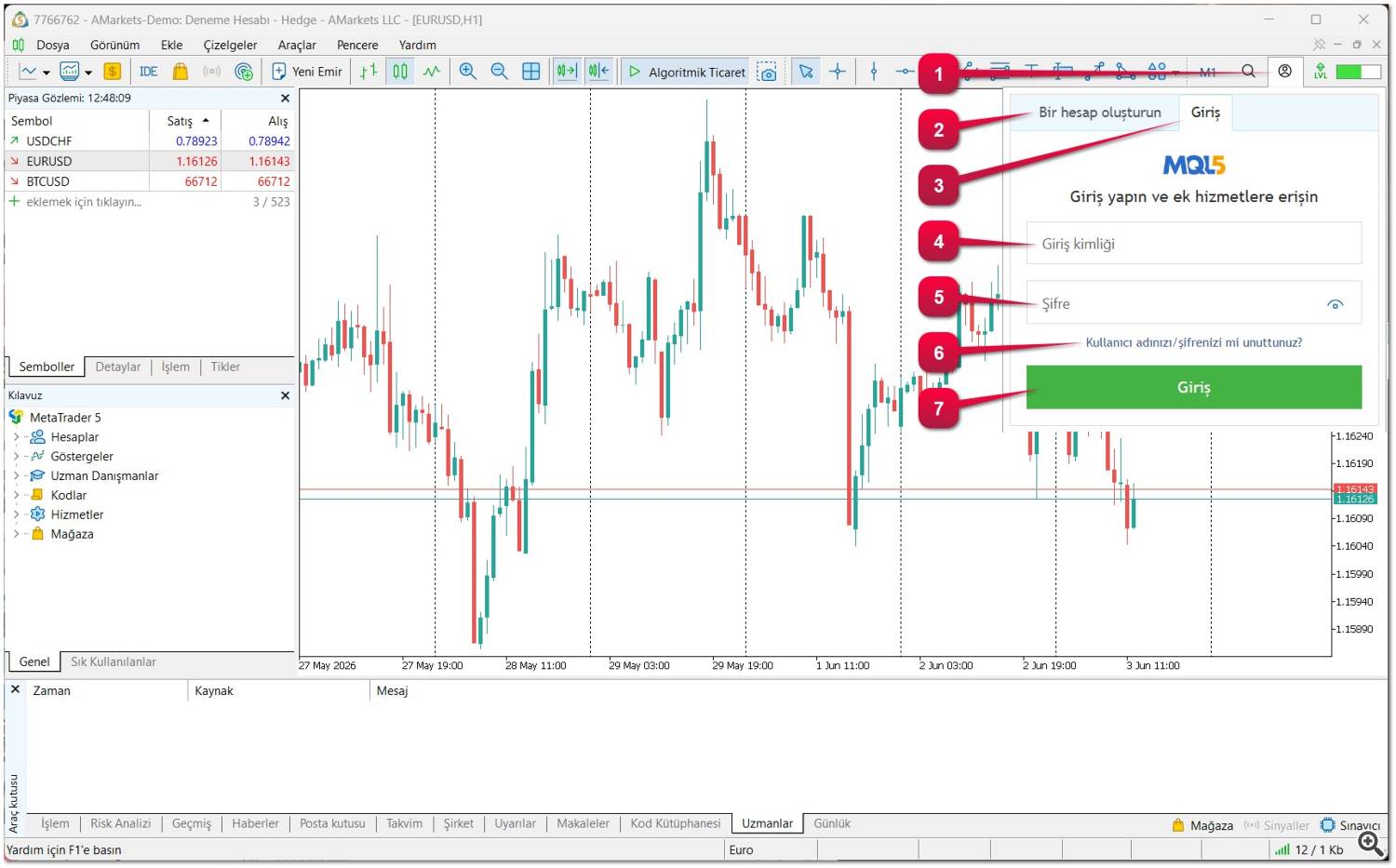Expand the Hizmetler tree node
1396x868 pixels.
tap(16, 514)
